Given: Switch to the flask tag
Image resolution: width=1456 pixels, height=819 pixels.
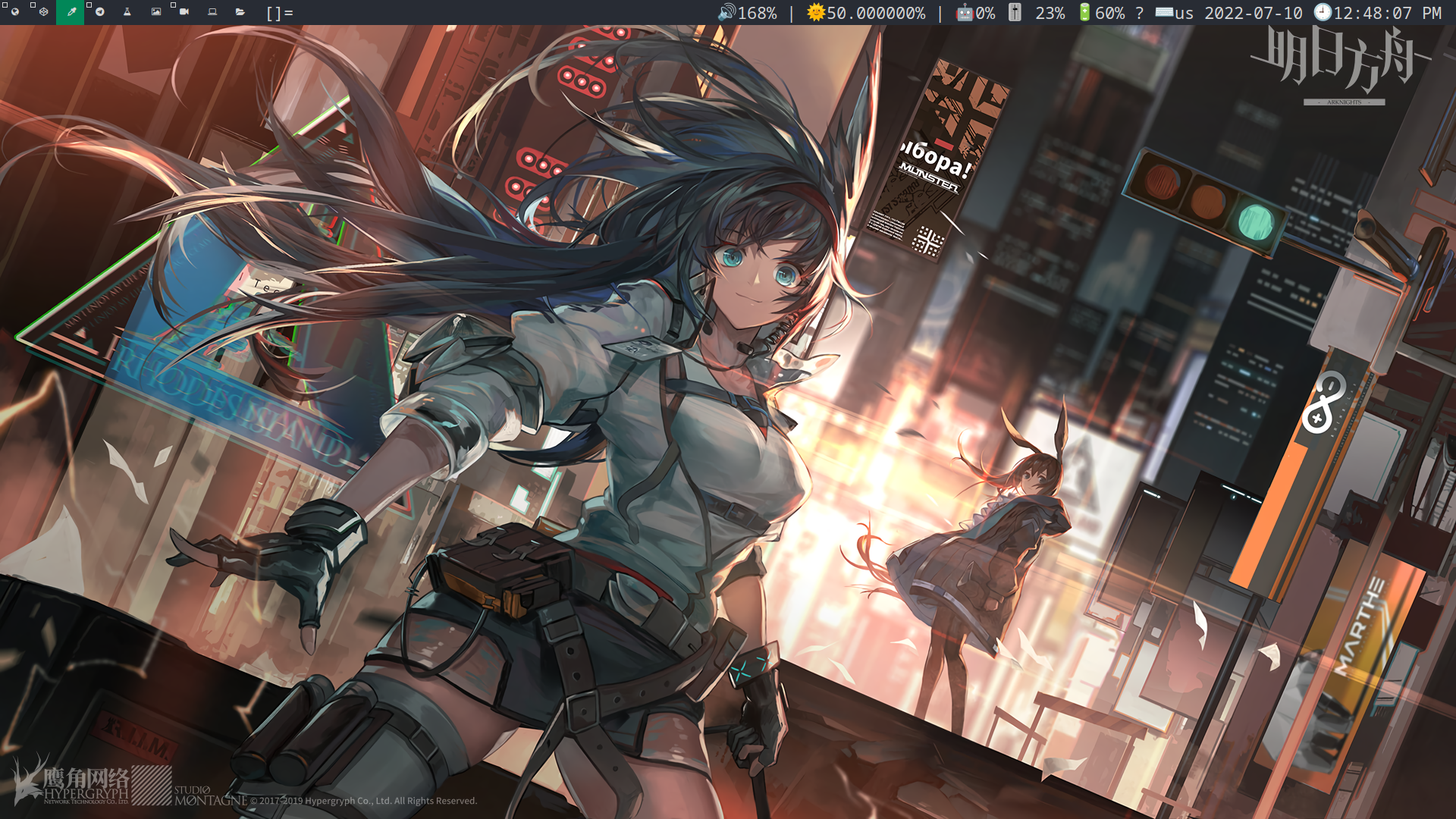Looking at the screenshot, I should pos(127,12).
